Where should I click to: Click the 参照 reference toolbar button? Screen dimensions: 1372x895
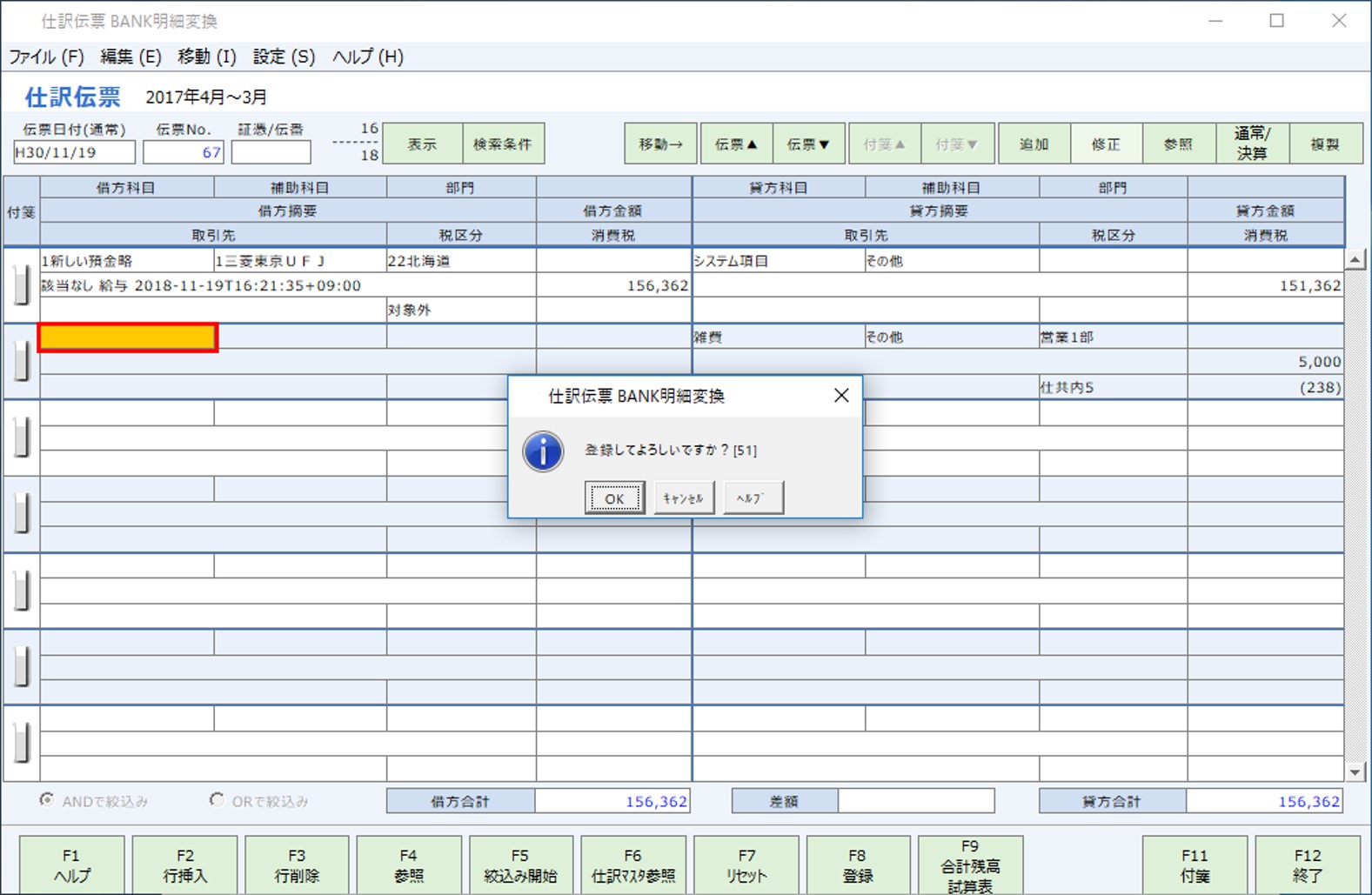coord(1178,144)
